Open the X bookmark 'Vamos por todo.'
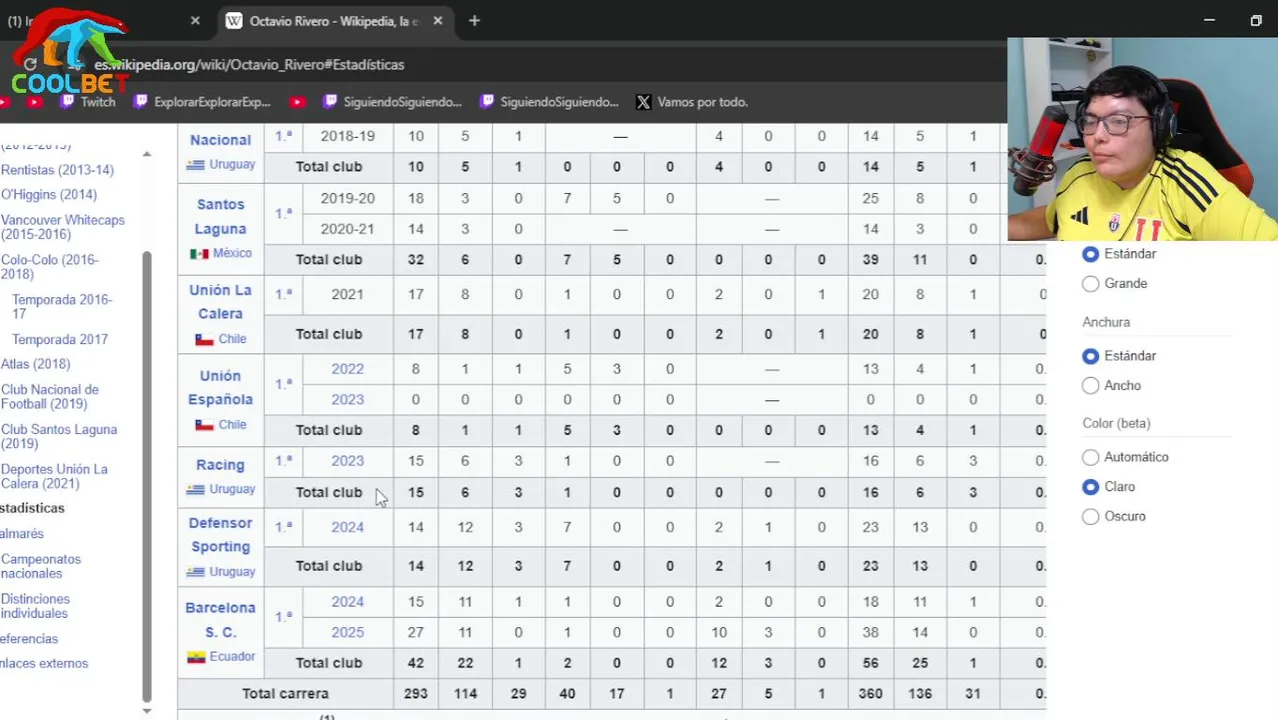 [x=691, y=102]
